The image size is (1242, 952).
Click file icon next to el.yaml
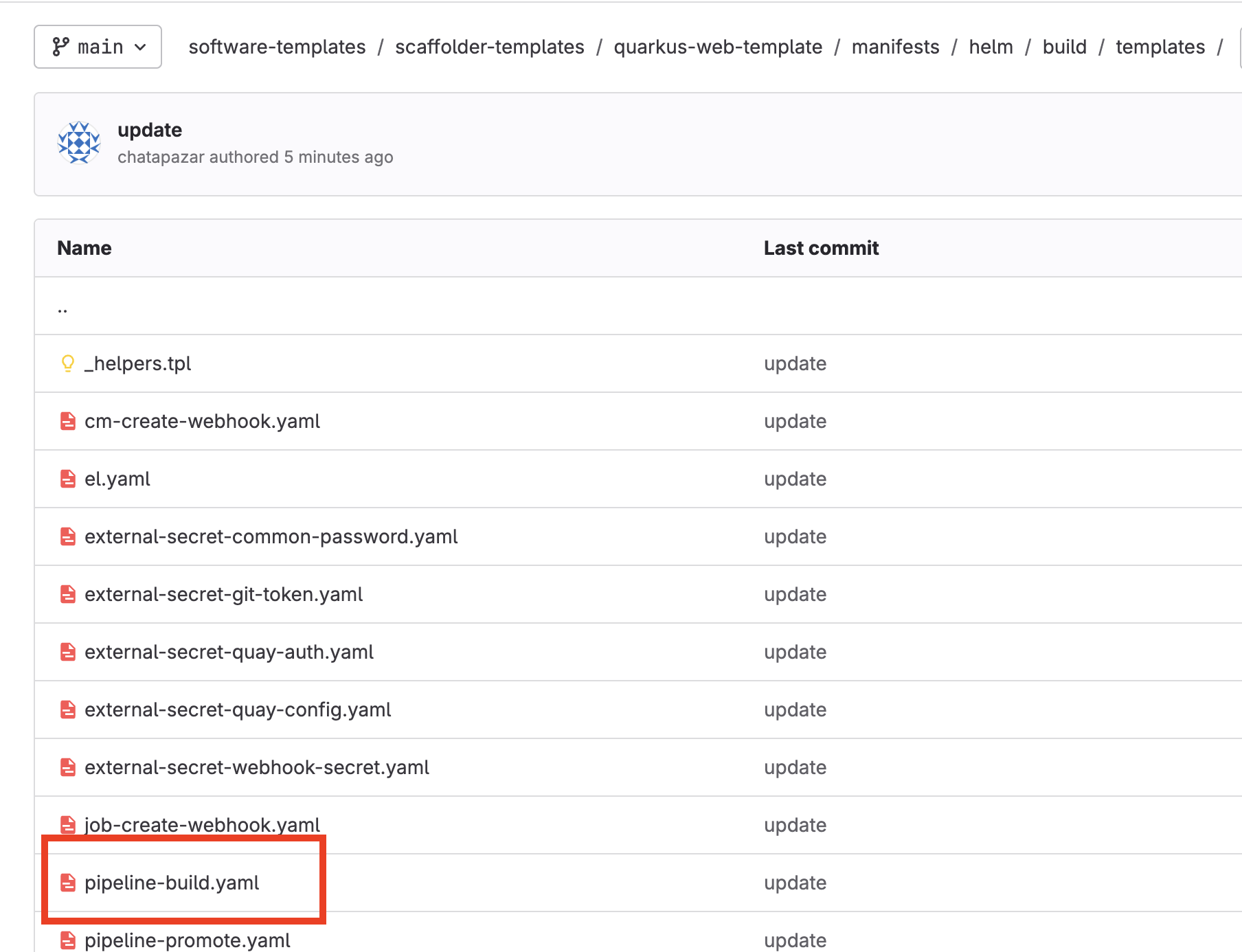coord(67,479)
